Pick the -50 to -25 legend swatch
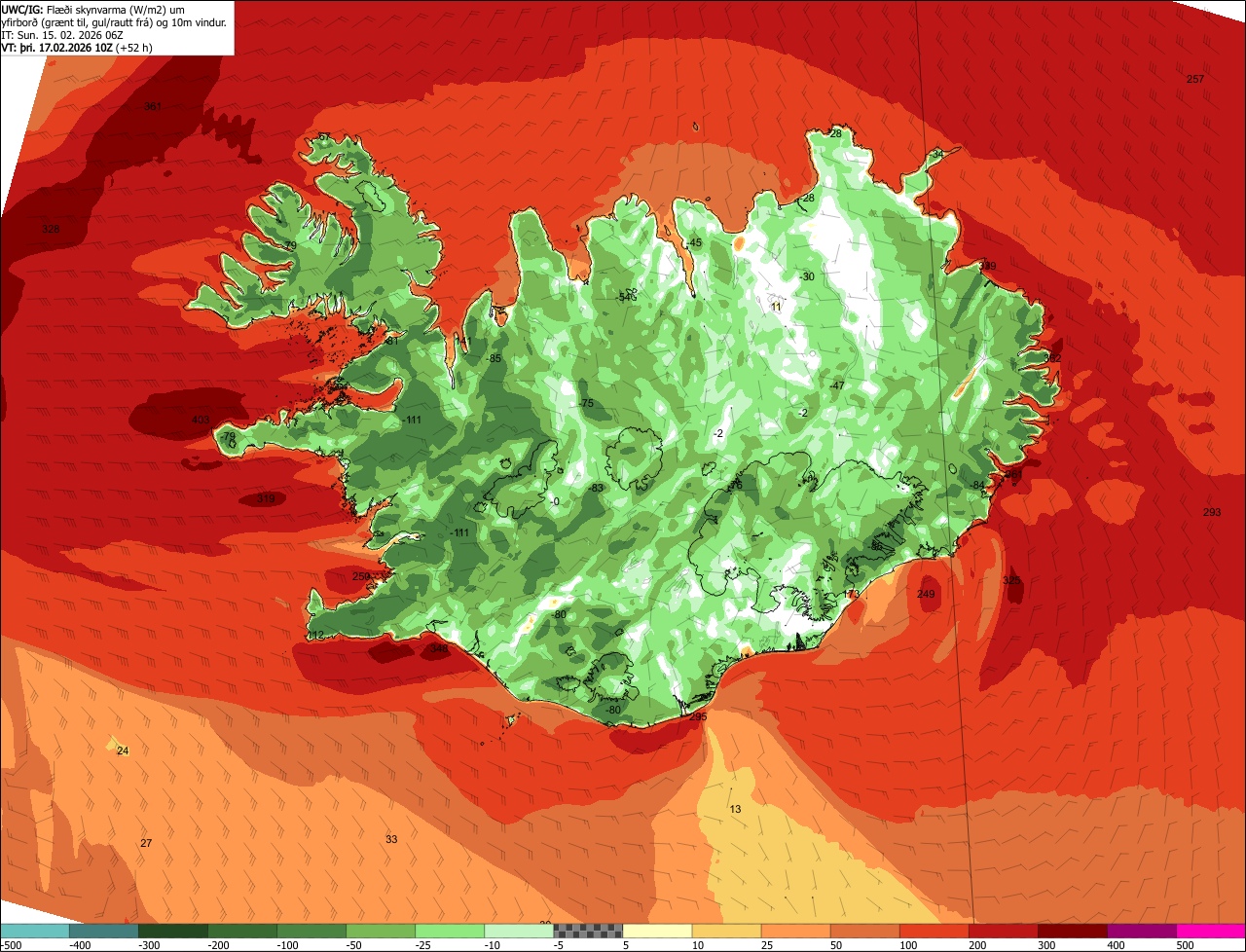The image size is (1246, 952). (380, 931)
